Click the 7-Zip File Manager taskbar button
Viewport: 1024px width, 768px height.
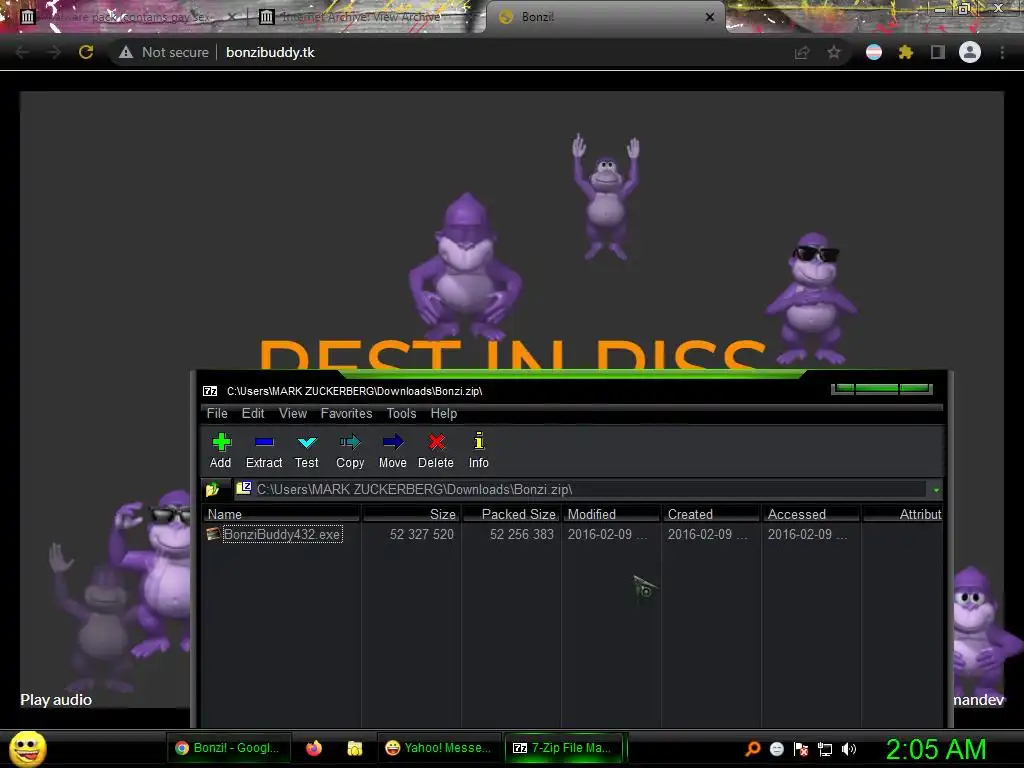pyautogui.click(x=564, y=748)
